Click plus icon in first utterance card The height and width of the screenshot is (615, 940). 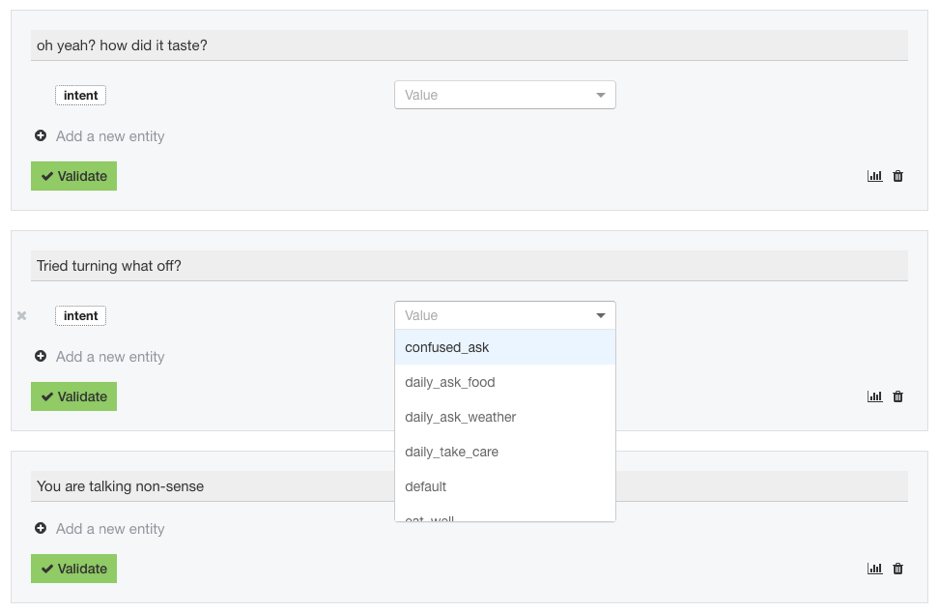pos(41,136)
